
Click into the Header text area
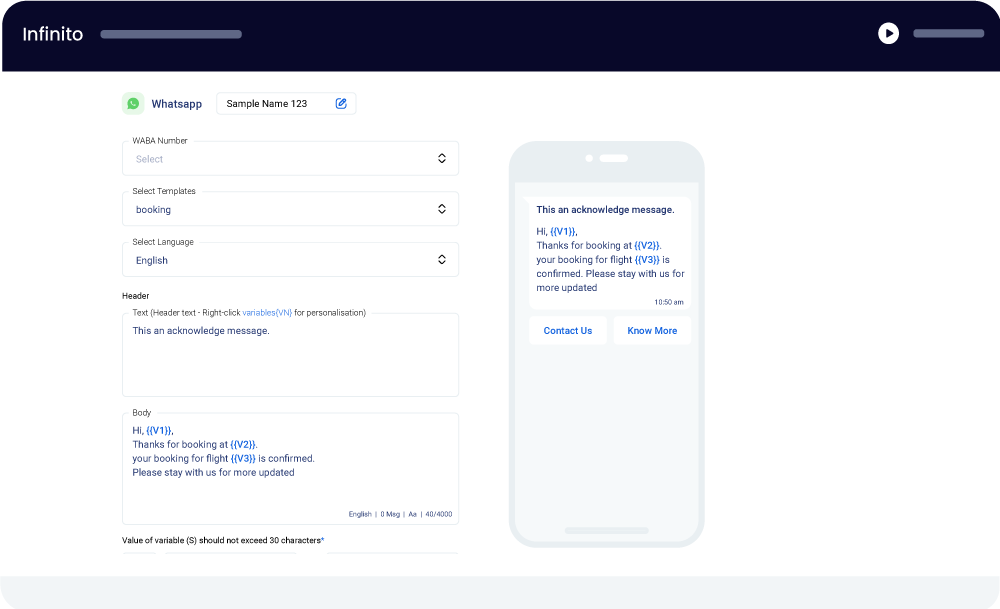(x=290, y=355)
